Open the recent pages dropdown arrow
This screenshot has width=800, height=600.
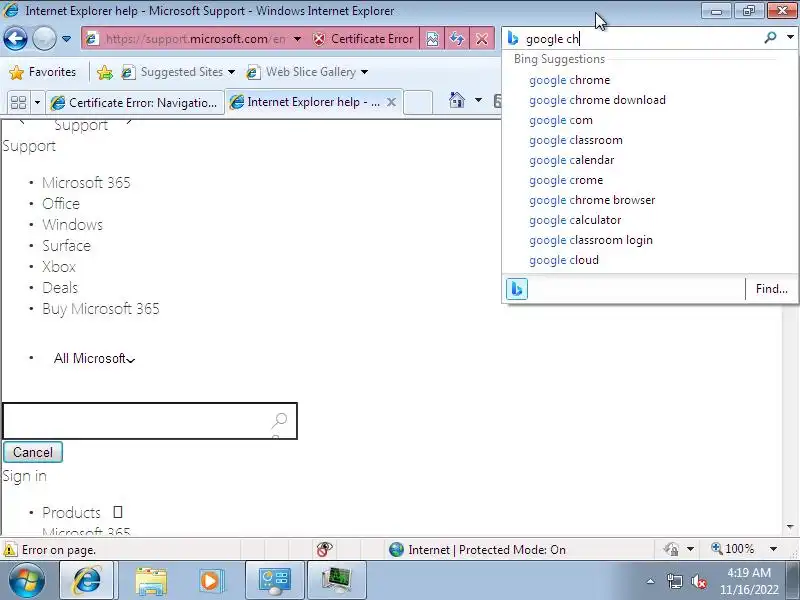66,39
